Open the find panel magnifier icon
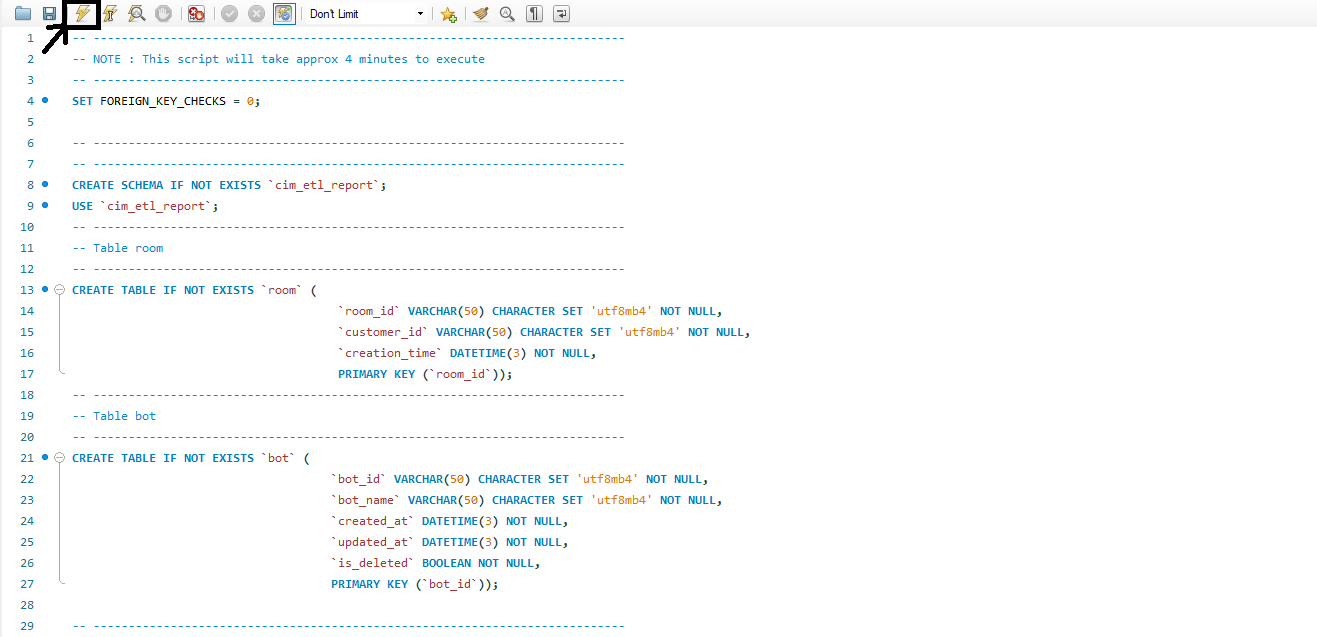 point(507,14)
